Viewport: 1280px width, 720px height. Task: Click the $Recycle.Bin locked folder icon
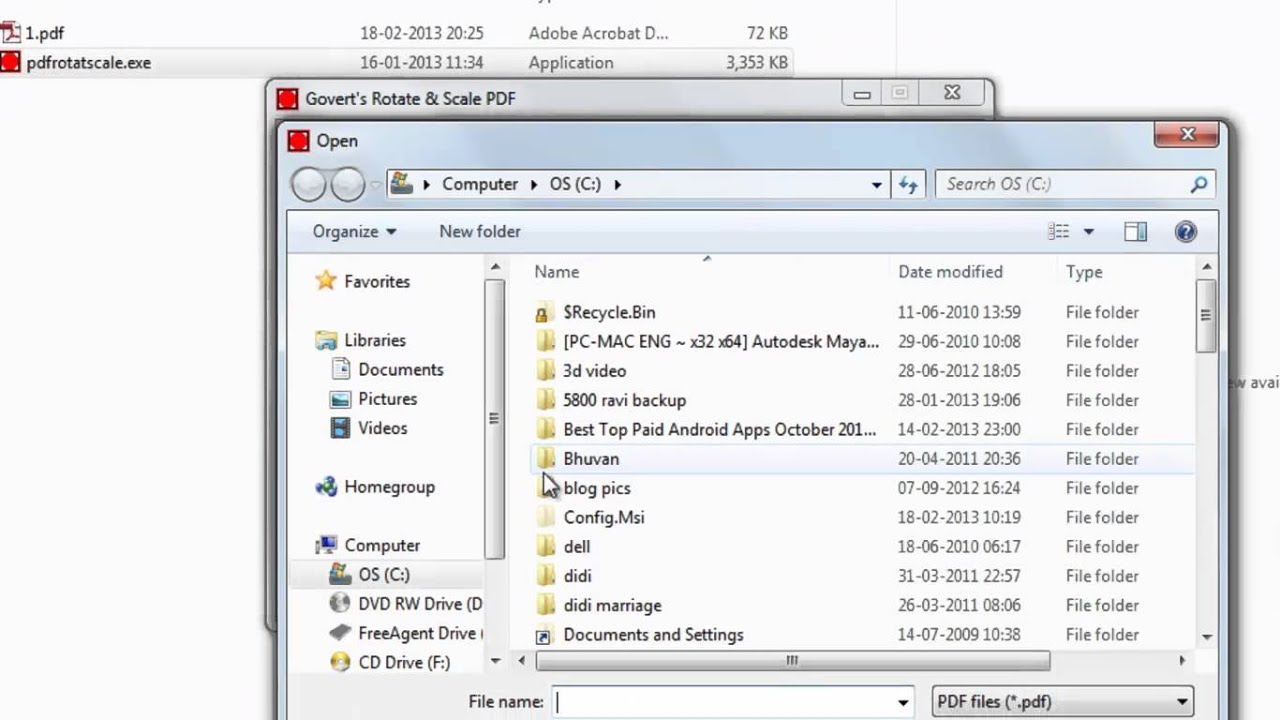544,312
